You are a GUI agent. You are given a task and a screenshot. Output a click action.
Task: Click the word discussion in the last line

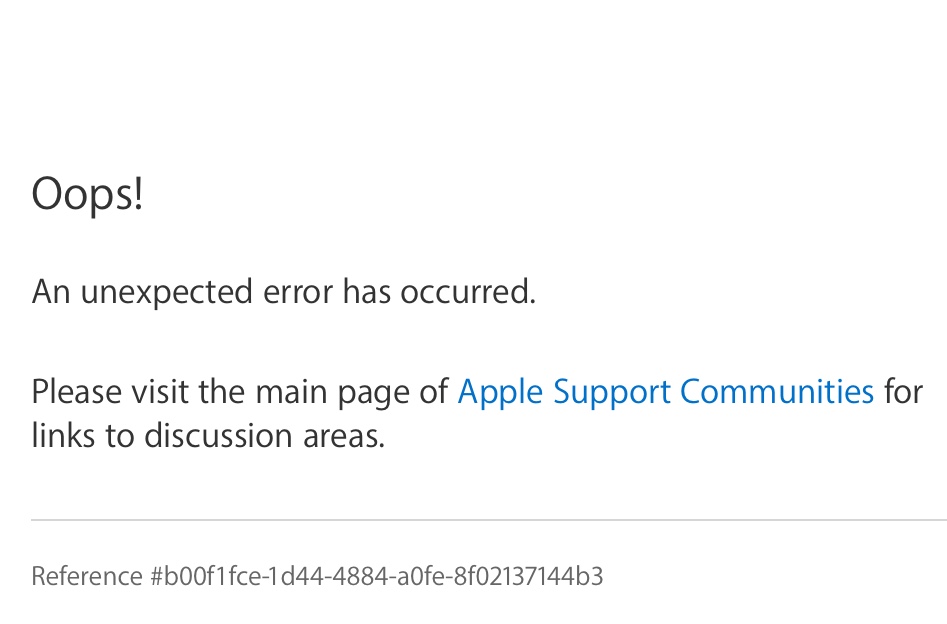(x=225, y=436)
